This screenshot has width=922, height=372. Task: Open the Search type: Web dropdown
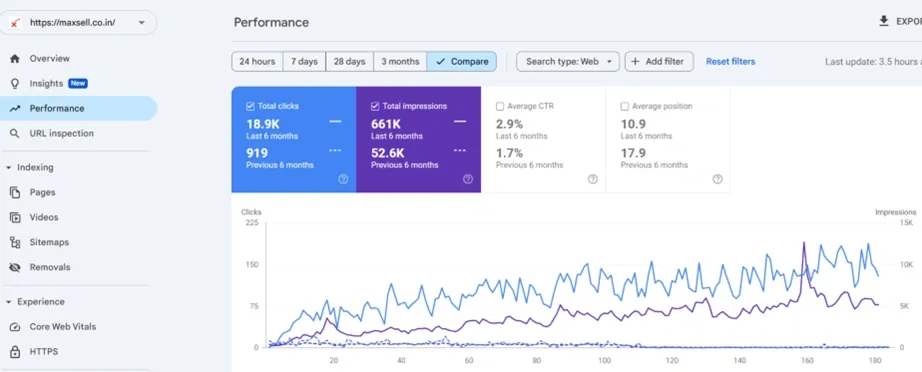point(568,61)
